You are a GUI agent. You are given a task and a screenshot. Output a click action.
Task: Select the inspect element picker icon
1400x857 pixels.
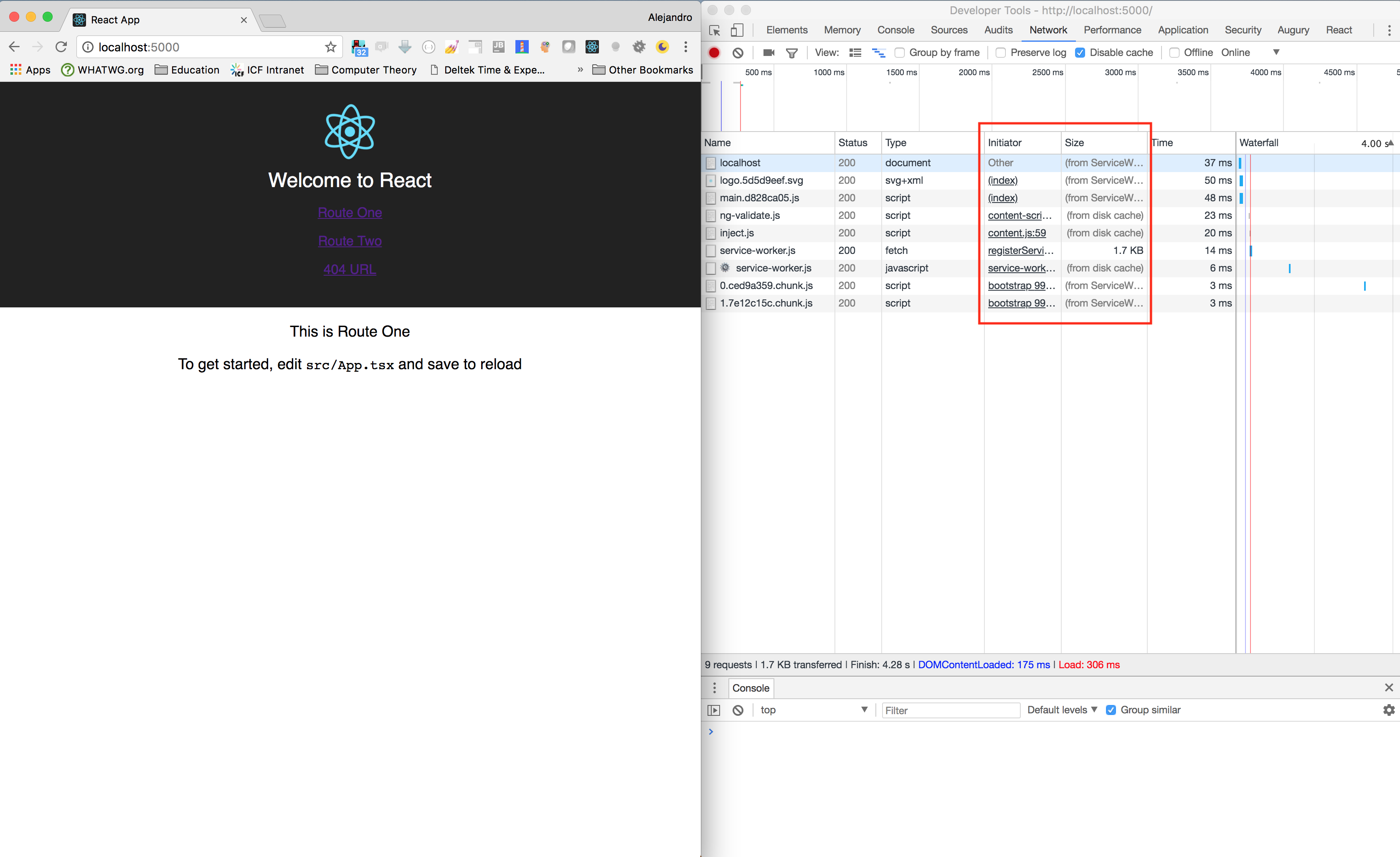[715, 30]
